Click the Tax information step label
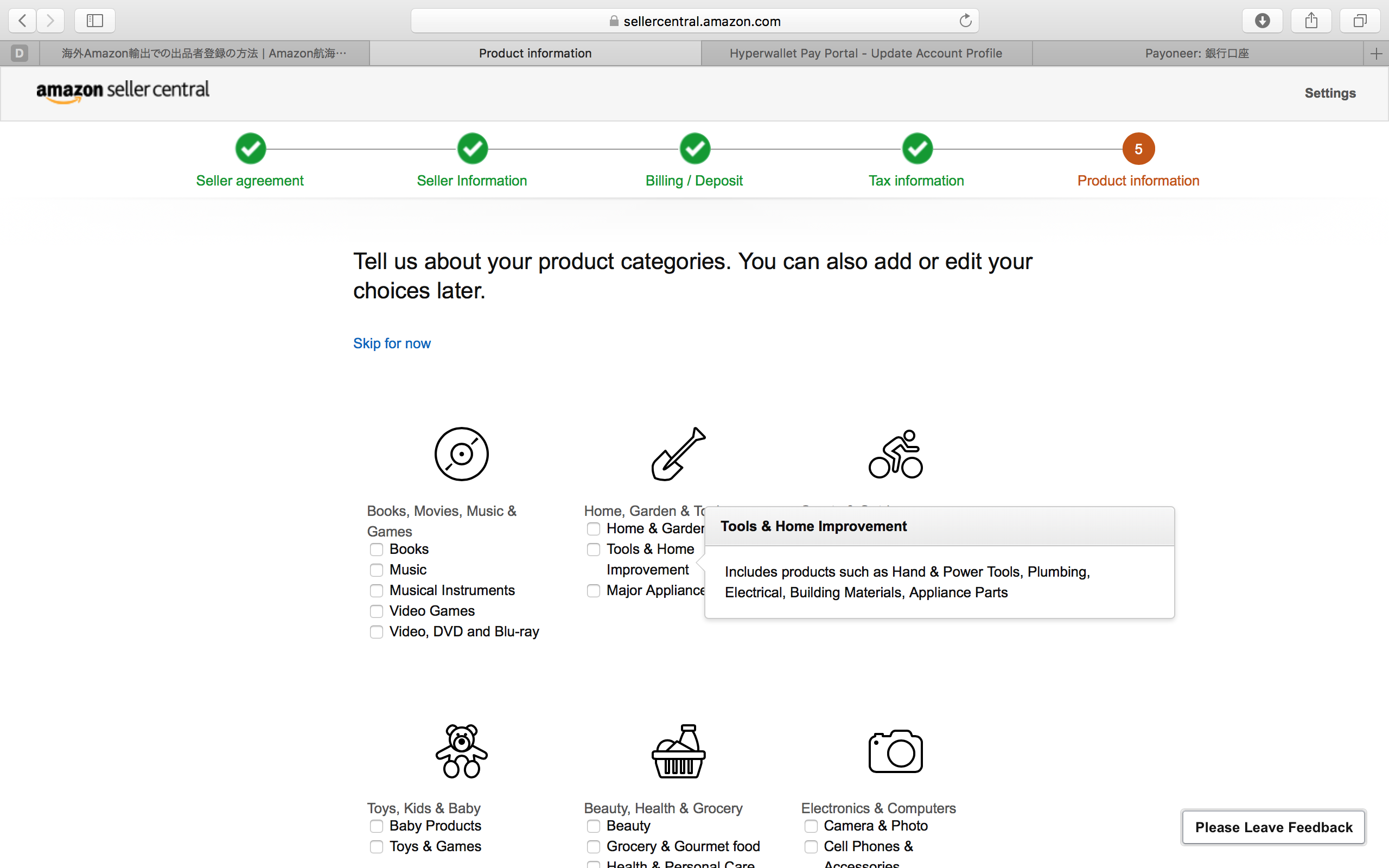The image size is (1389, 868). coord(916,181)
